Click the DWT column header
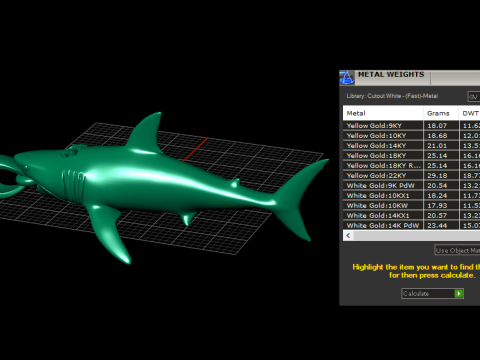This screenshot has height=360, width=480. (470, 113)
